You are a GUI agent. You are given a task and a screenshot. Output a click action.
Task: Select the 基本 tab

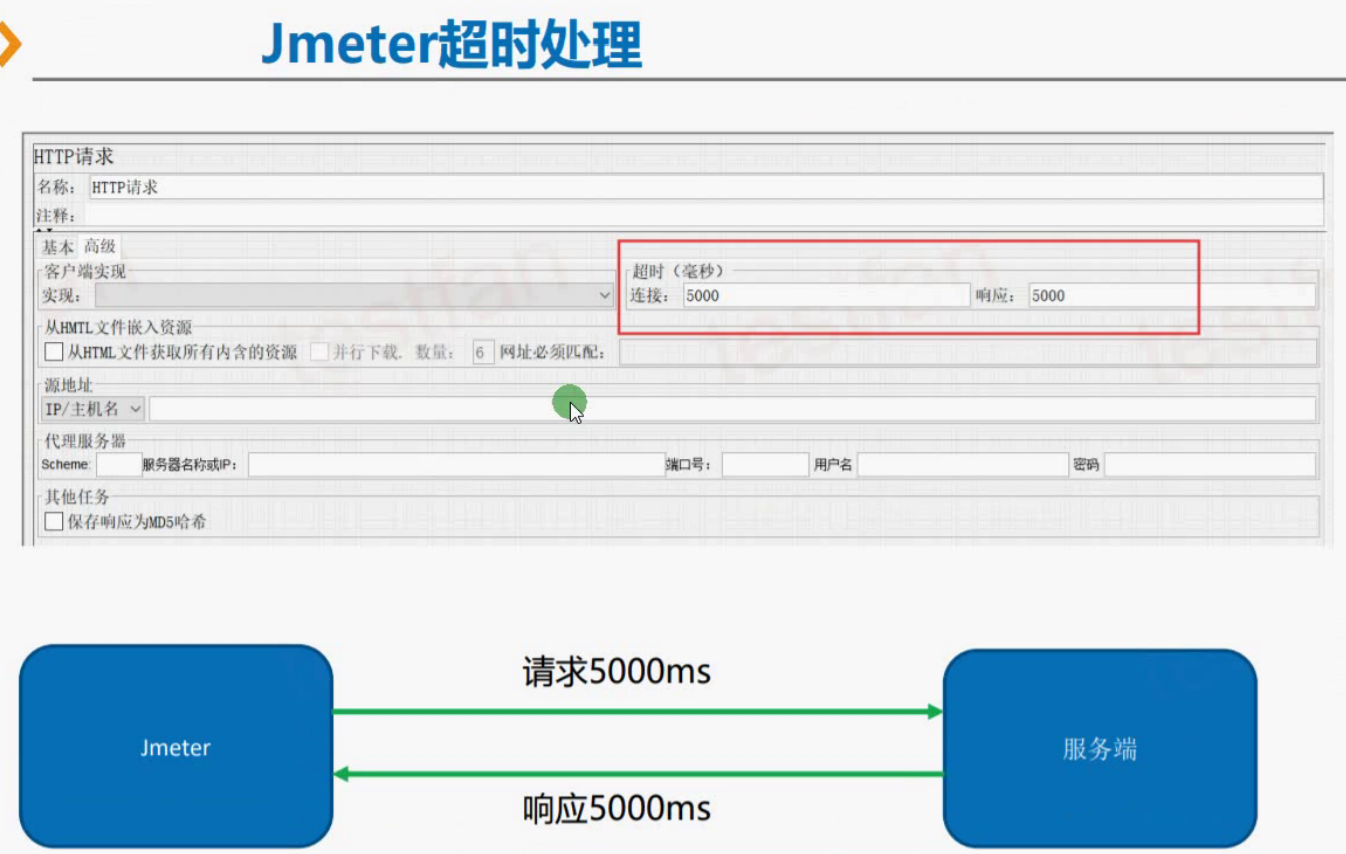click(57, 247)
